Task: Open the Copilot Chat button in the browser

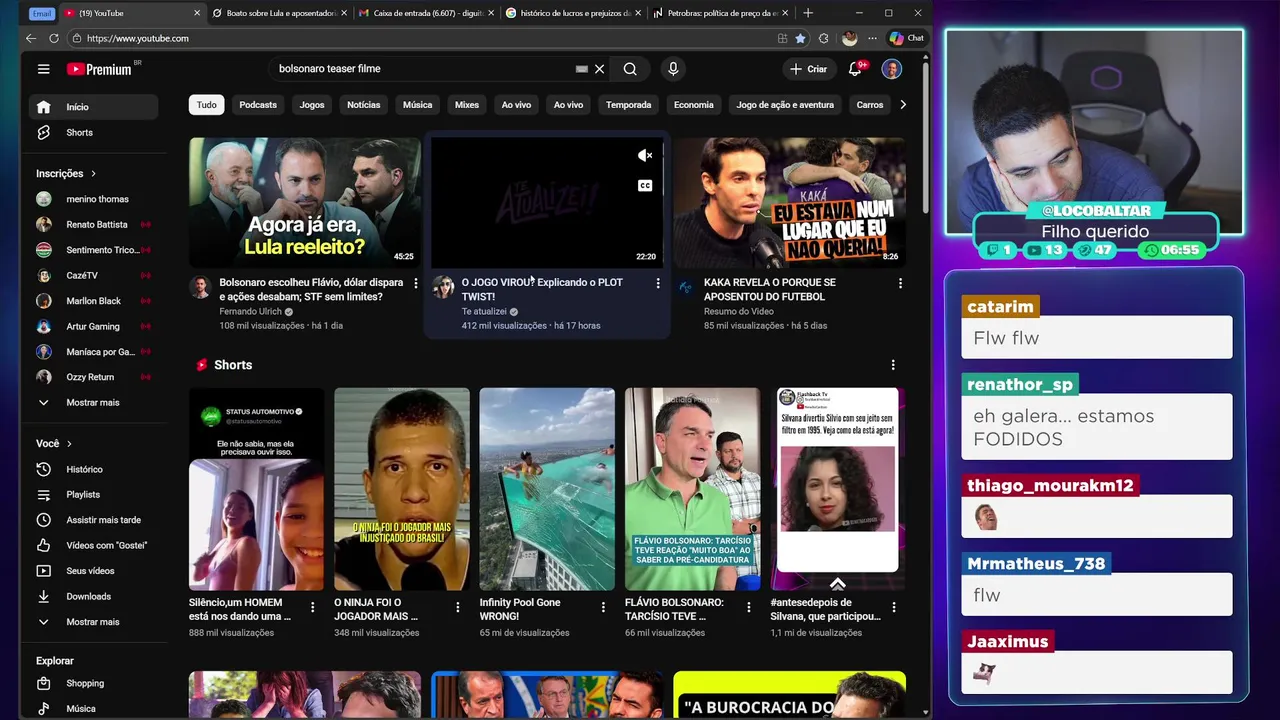Action: 907,38
